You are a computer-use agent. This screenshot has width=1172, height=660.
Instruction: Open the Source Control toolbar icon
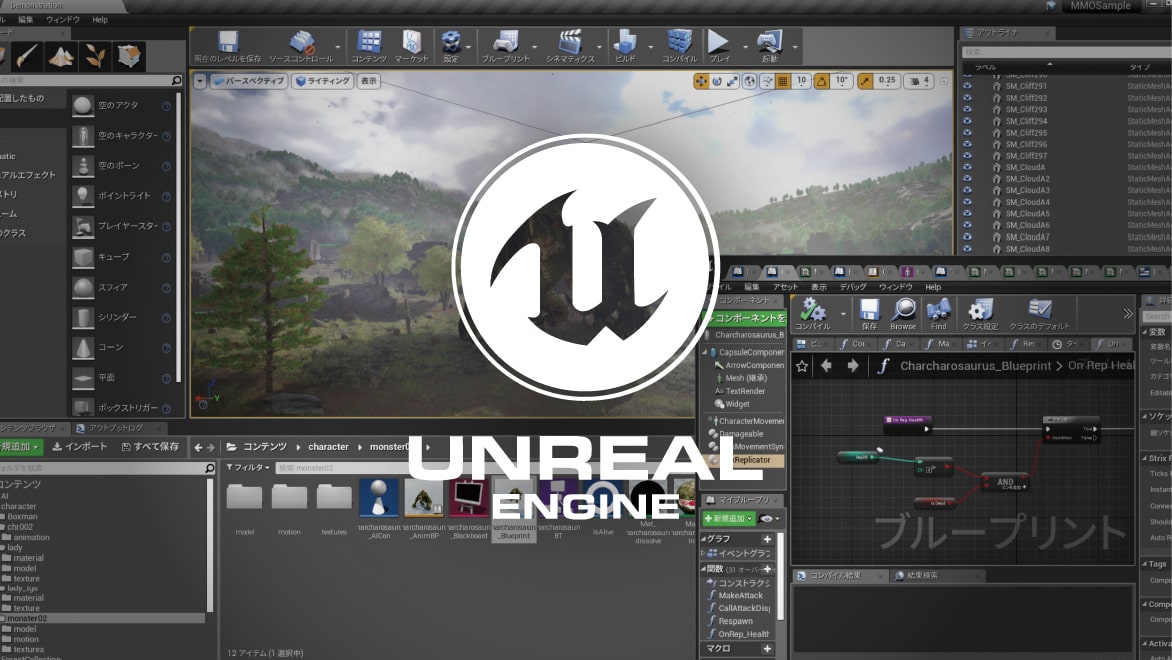pyautogui.click(x=301, y=45)
